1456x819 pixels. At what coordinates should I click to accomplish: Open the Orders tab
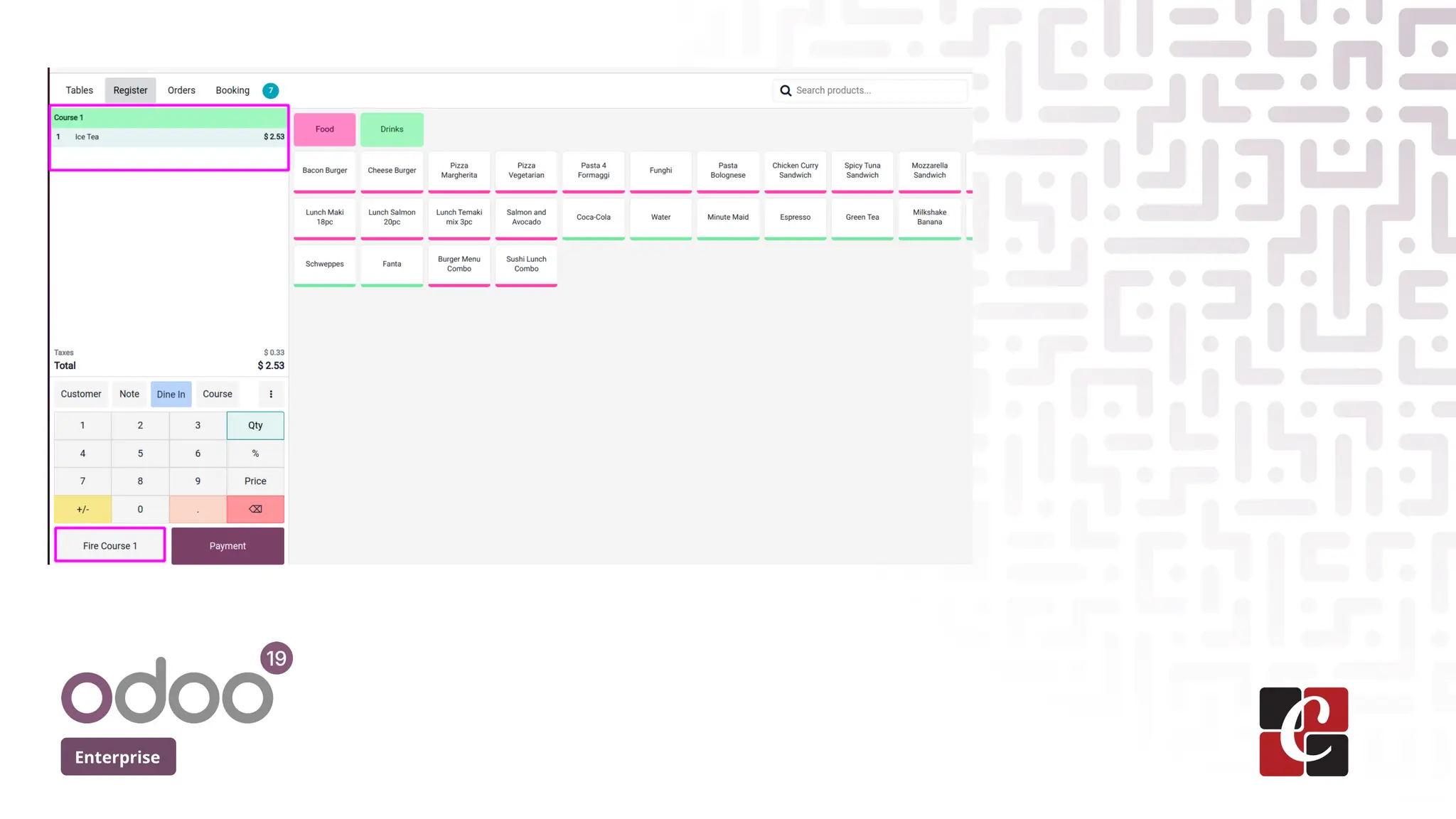click(181, 90)
